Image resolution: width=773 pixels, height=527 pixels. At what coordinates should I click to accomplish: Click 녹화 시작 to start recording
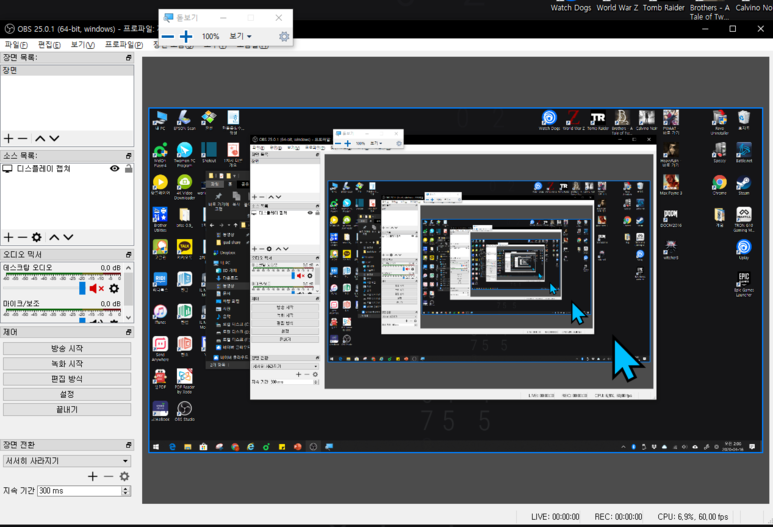click(x=67, y=364)
